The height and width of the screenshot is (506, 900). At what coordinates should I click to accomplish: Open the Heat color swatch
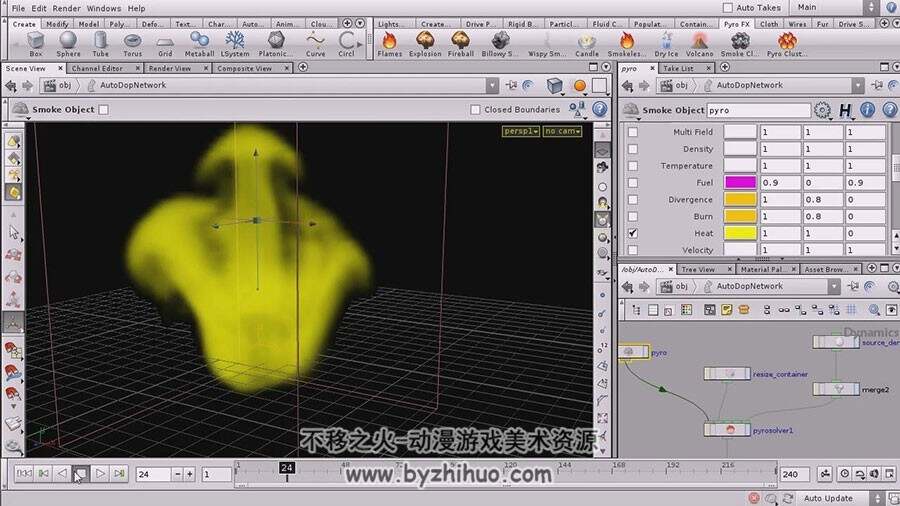click(740, 233)
